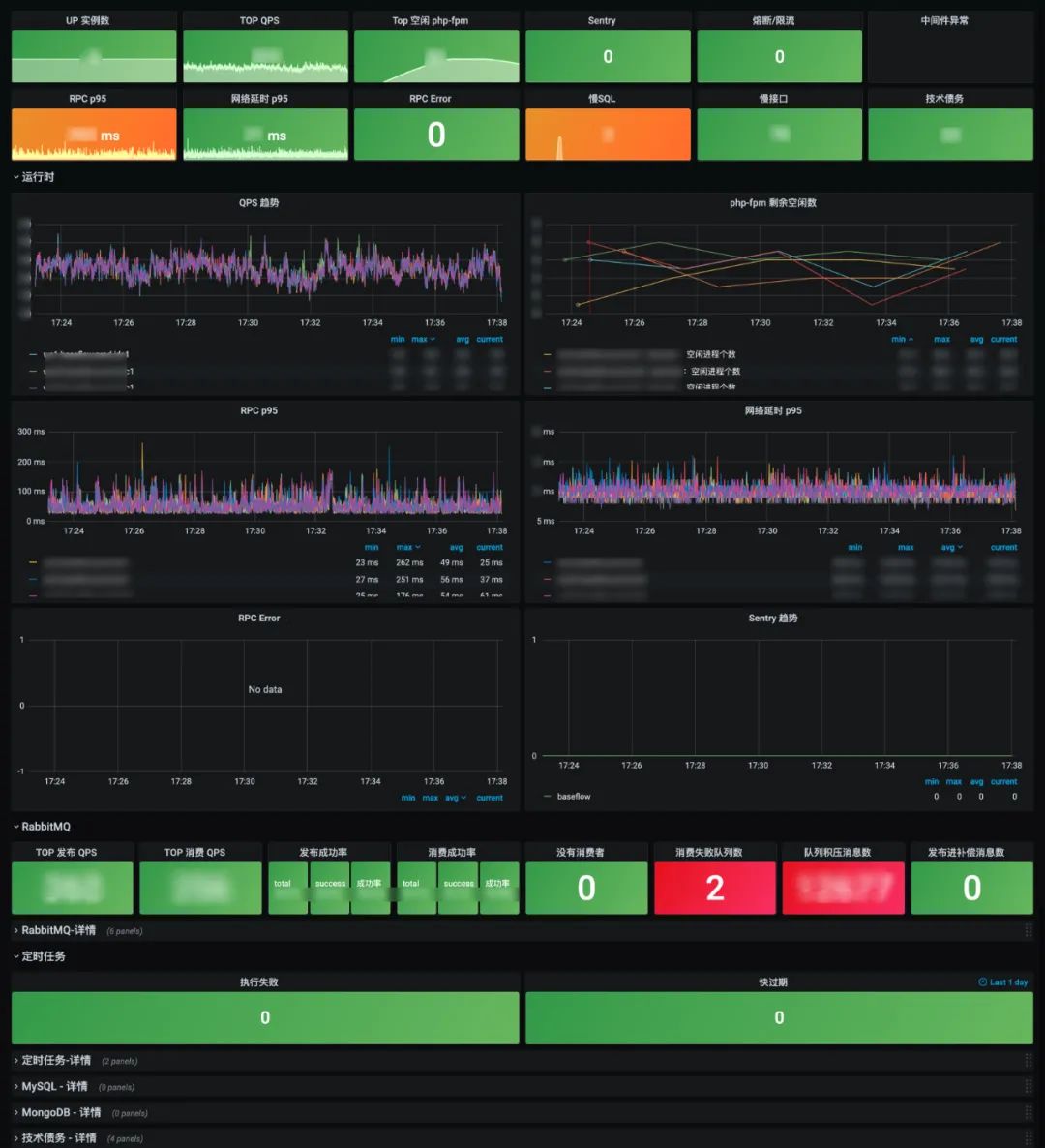Open the 技术债务 stat panel title

944,98
